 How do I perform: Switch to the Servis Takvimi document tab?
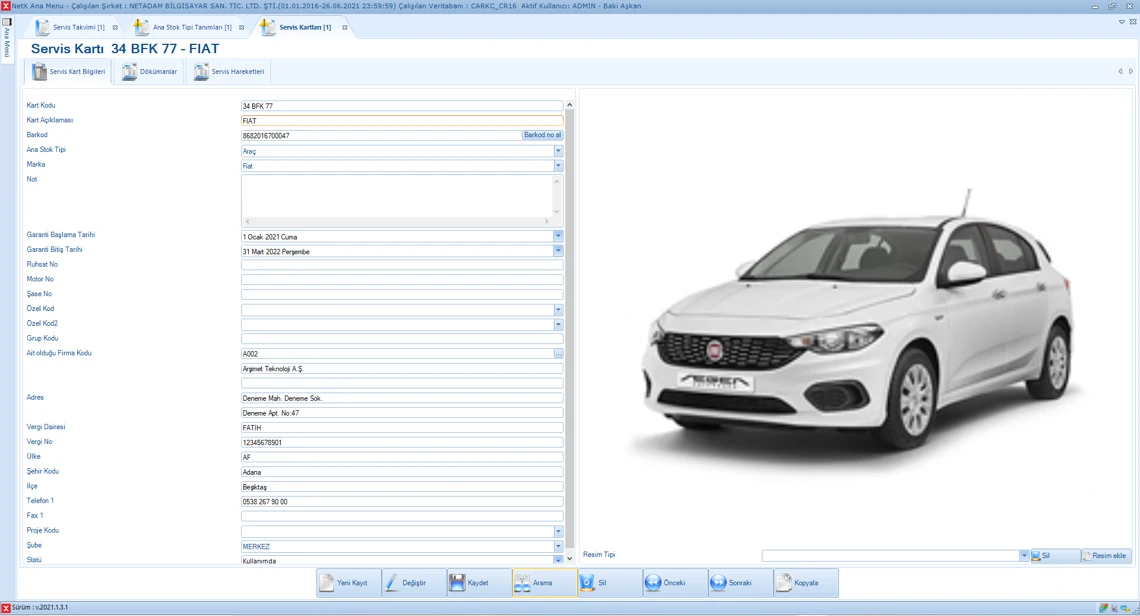[x=78, y=28]
